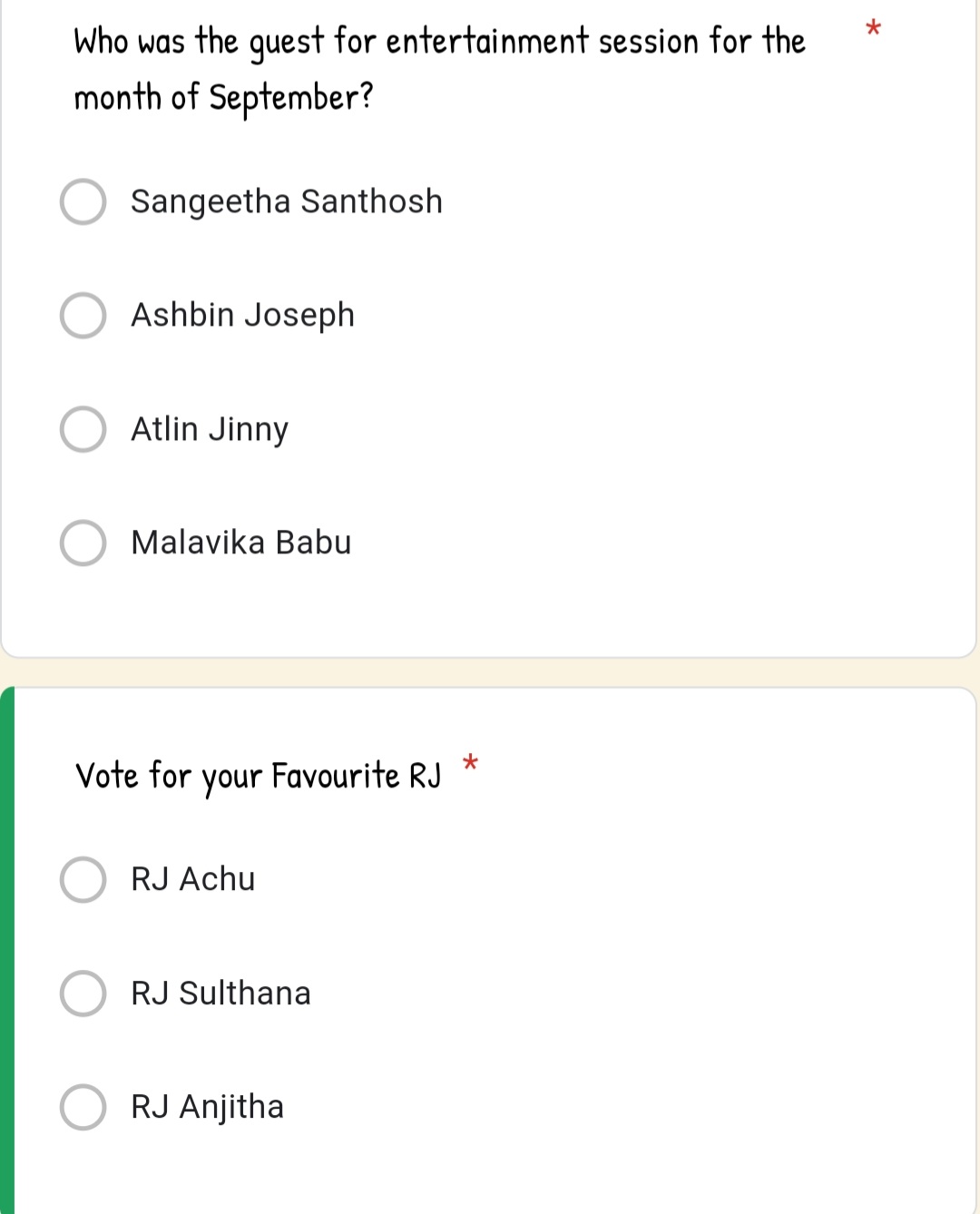980x1214 pixels.
Task: Click the "RJ Anjitha" option label
Action: [207, 1107]
